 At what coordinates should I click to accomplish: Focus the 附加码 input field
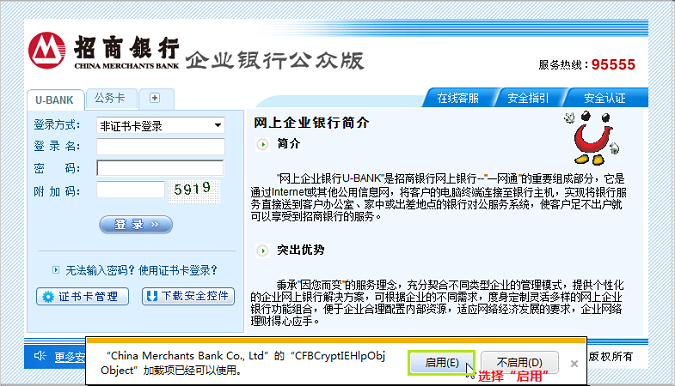[x=130, y=189]
